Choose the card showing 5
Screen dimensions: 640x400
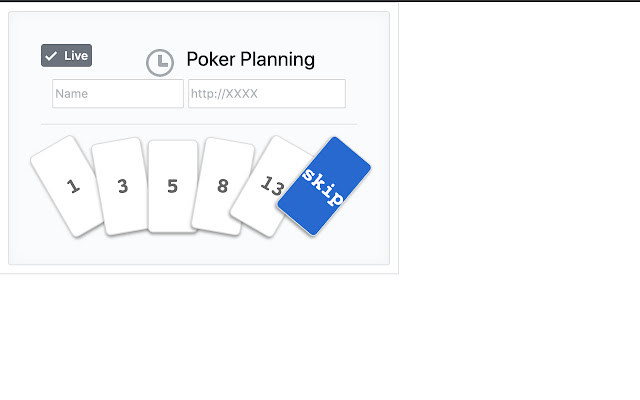pyautogui.click(x=172, y=186)
